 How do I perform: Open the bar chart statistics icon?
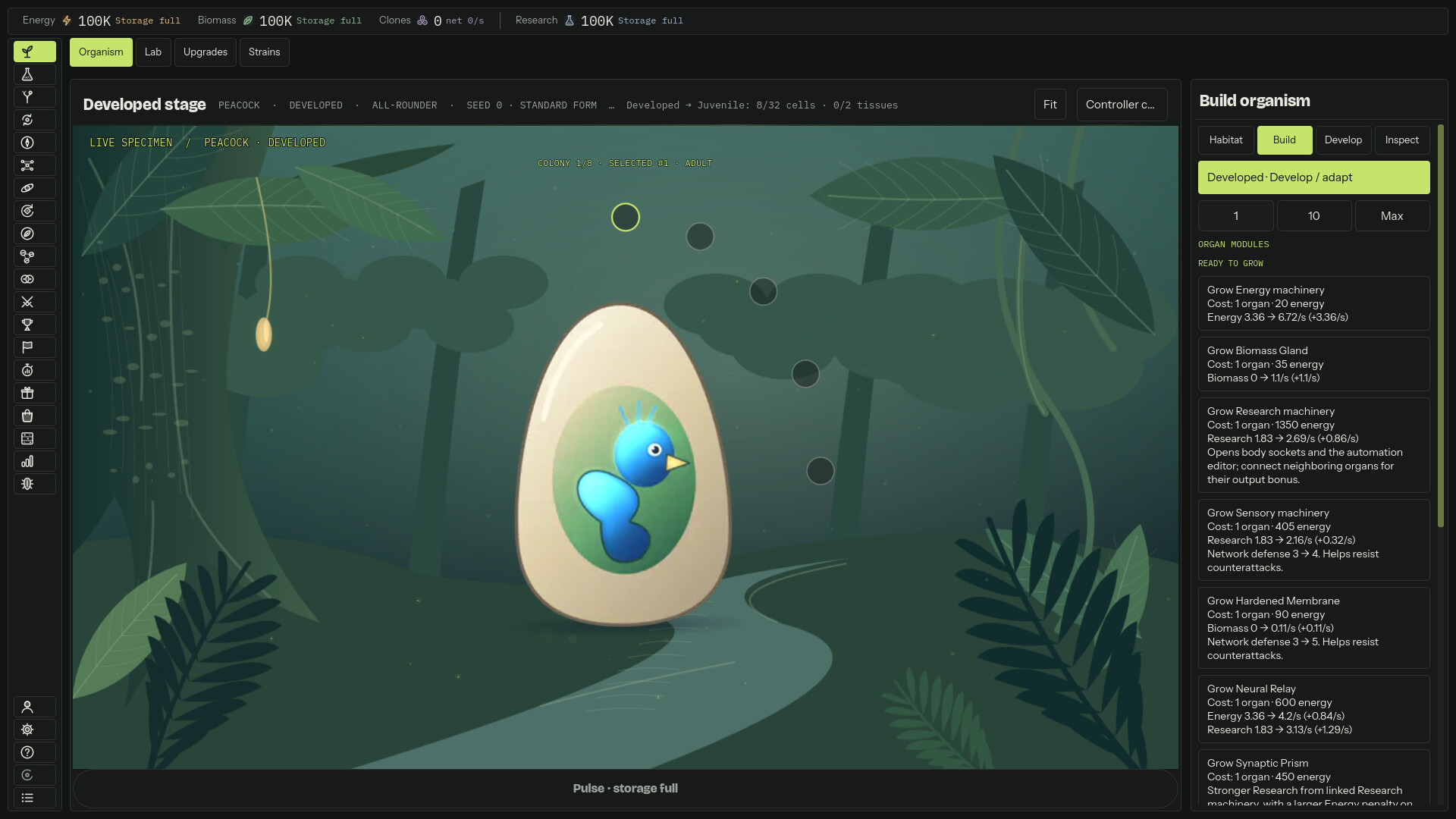point(34,461)
